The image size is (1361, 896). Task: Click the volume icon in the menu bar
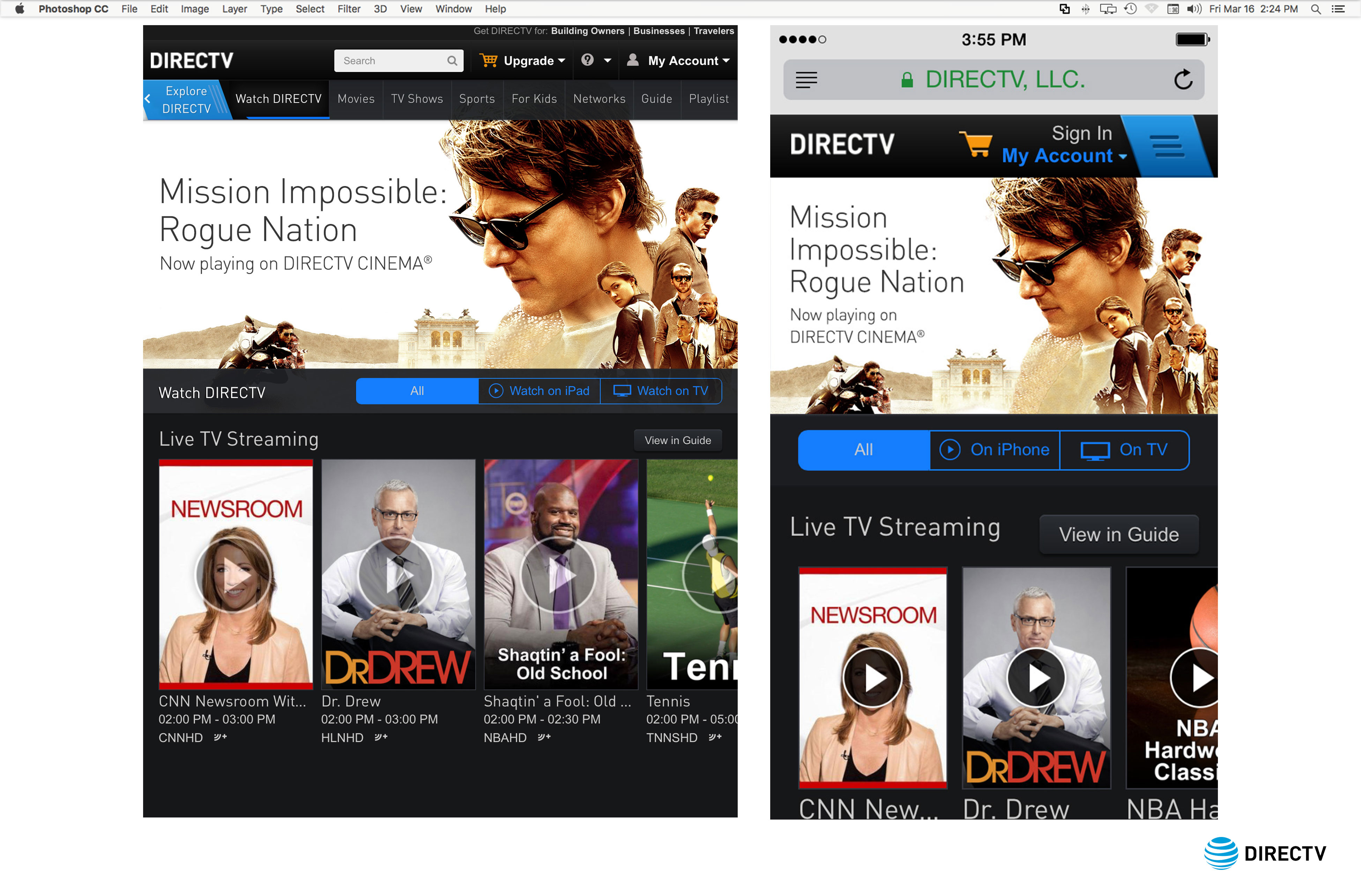pos(1194,9)
